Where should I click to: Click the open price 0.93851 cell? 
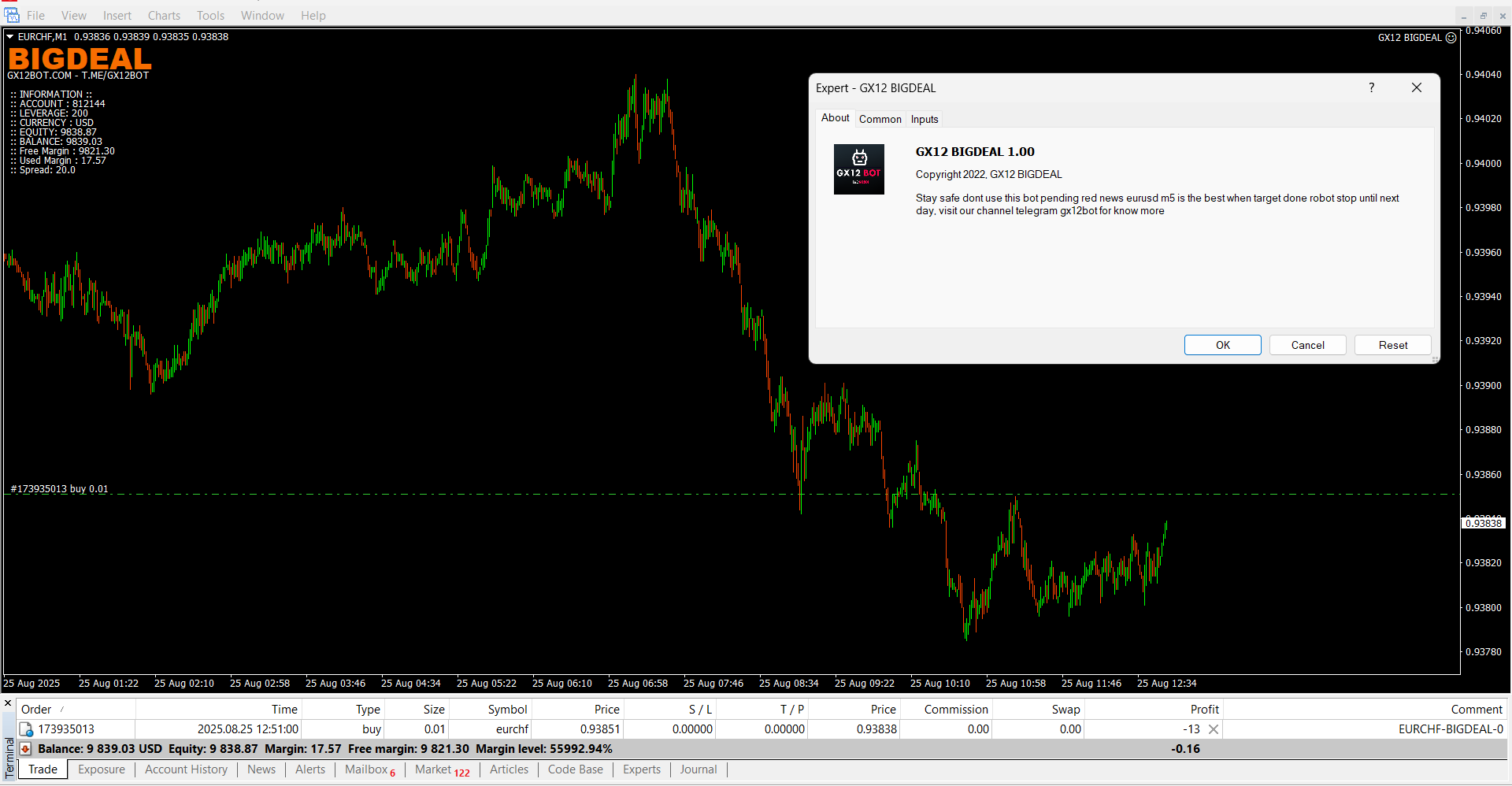coord(577,729)
